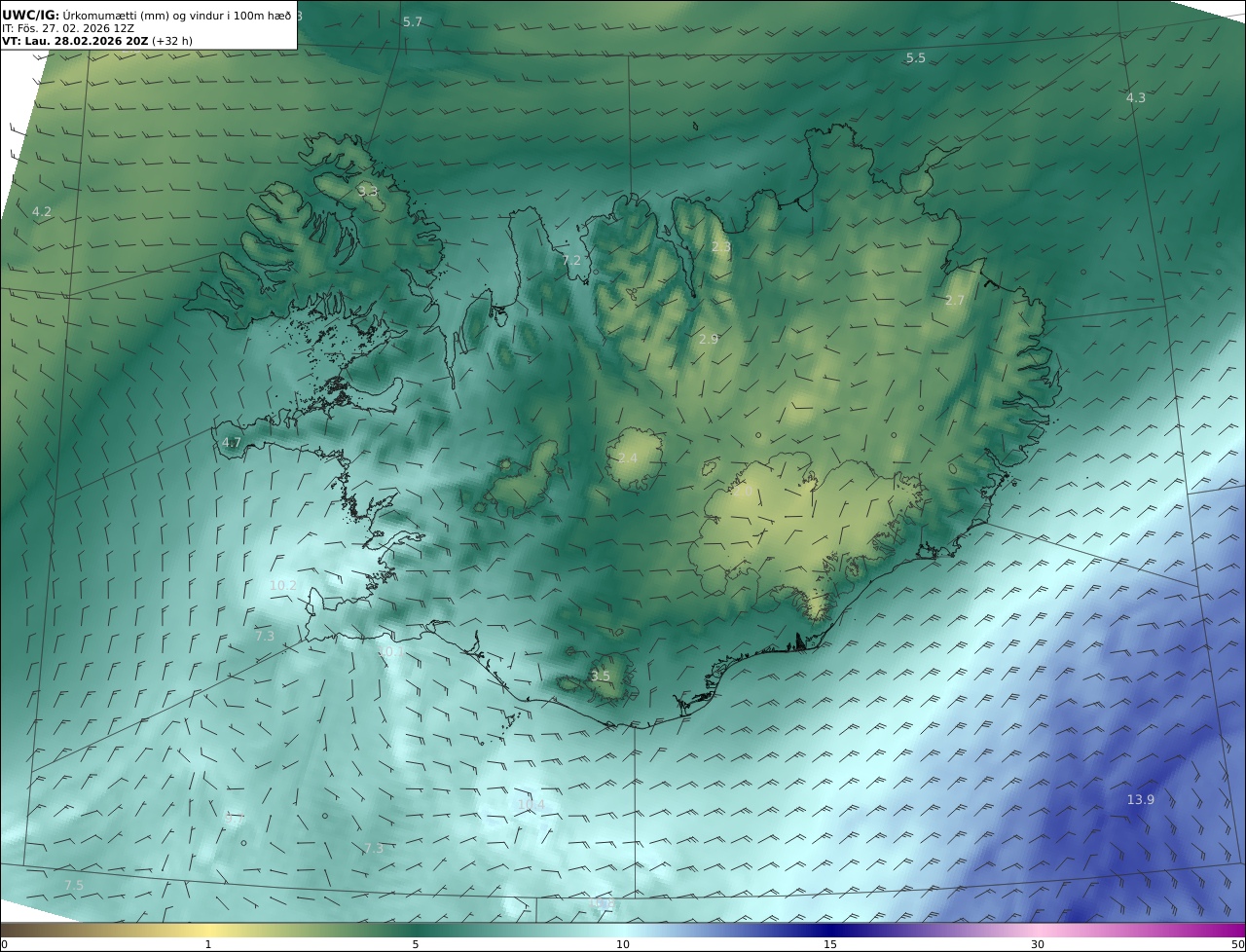The width and height of the screenshot is (1246, 952).
Task: Click the colorbar tick label 1
Action: [208, 944]
